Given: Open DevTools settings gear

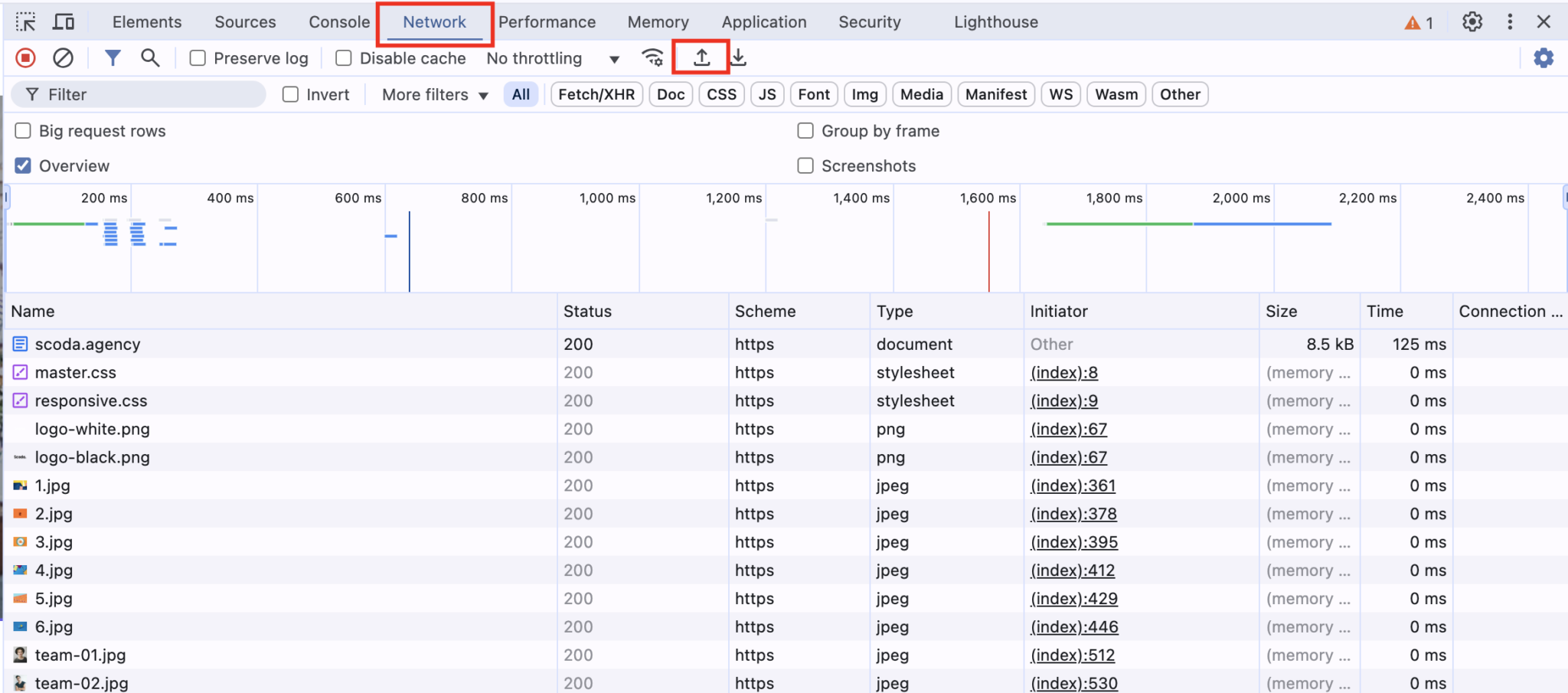Looking at the screenshot, I should [x=1472, y=22].
